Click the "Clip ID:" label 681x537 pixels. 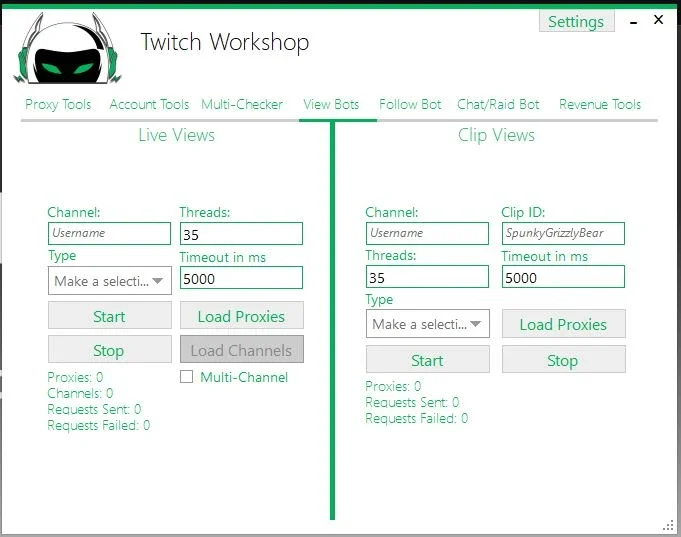tap(523, 212)
